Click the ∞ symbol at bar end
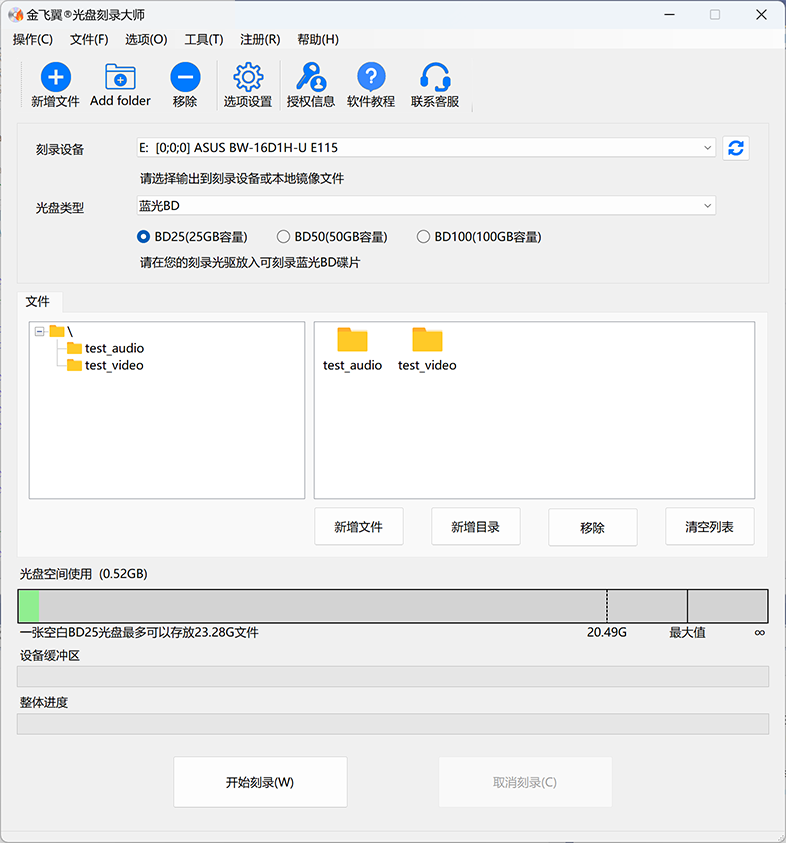Screen dimensions: 786x843 point(759,633)
